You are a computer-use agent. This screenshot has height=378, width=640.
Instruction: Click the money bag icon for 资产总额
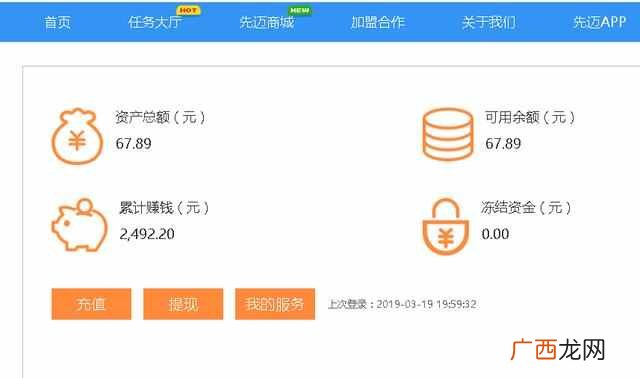(77, 136)
